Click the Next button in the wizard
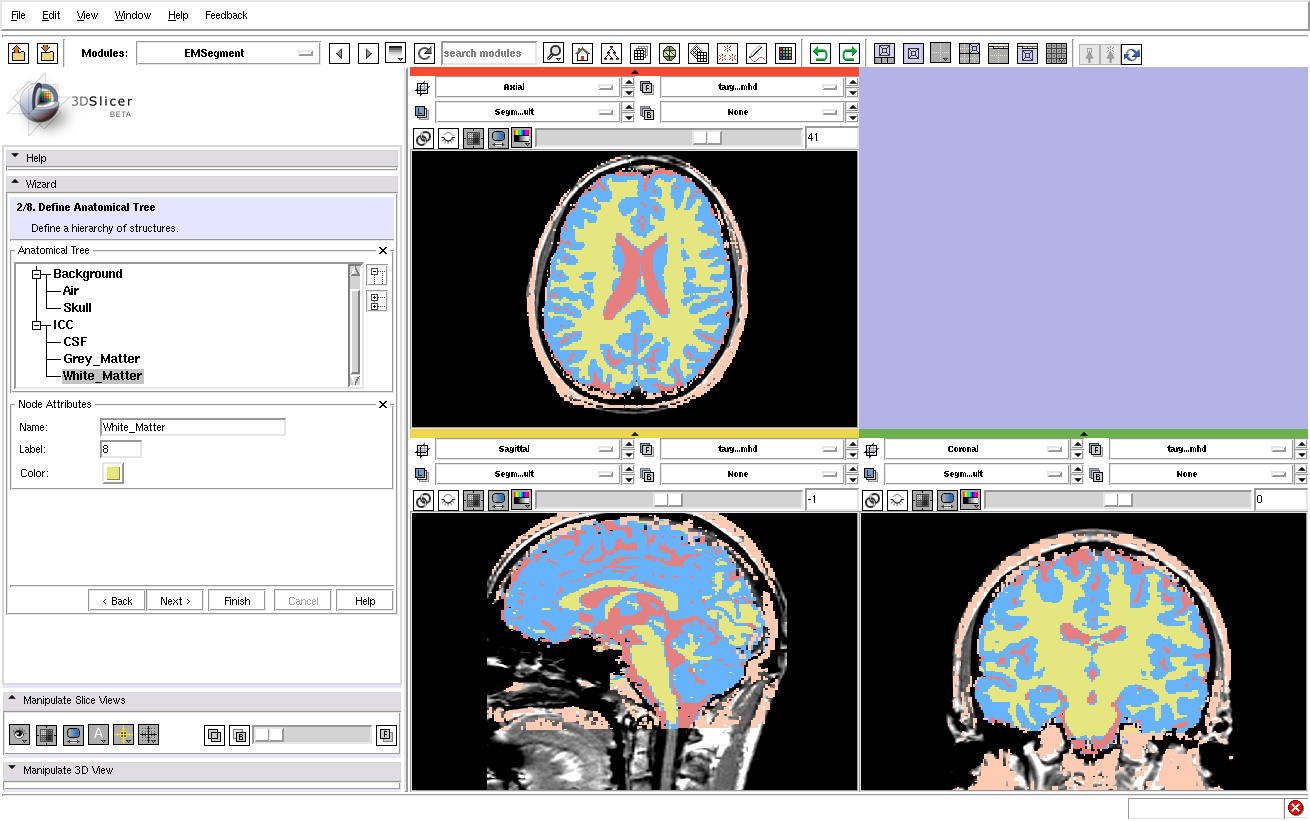The height and width of the screenshot is (821, 1310). 176,601
